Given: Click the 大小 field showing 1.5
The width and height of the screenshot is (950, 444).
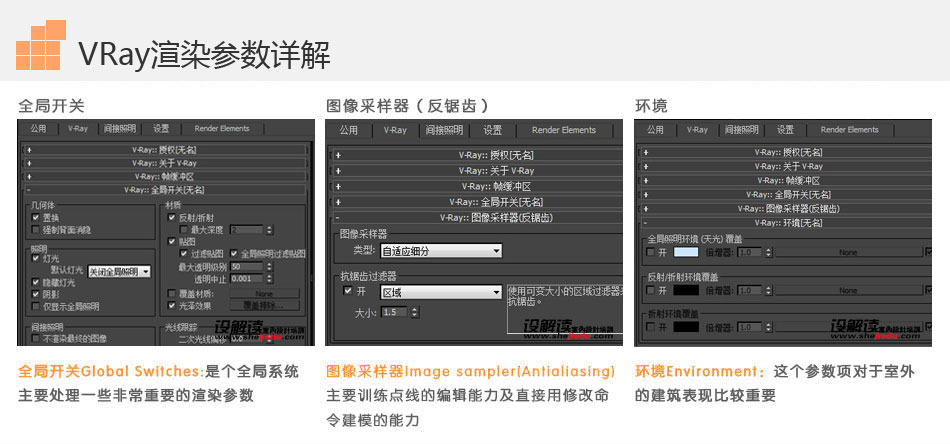Looking at the screenshot, I should coord(394,313).
